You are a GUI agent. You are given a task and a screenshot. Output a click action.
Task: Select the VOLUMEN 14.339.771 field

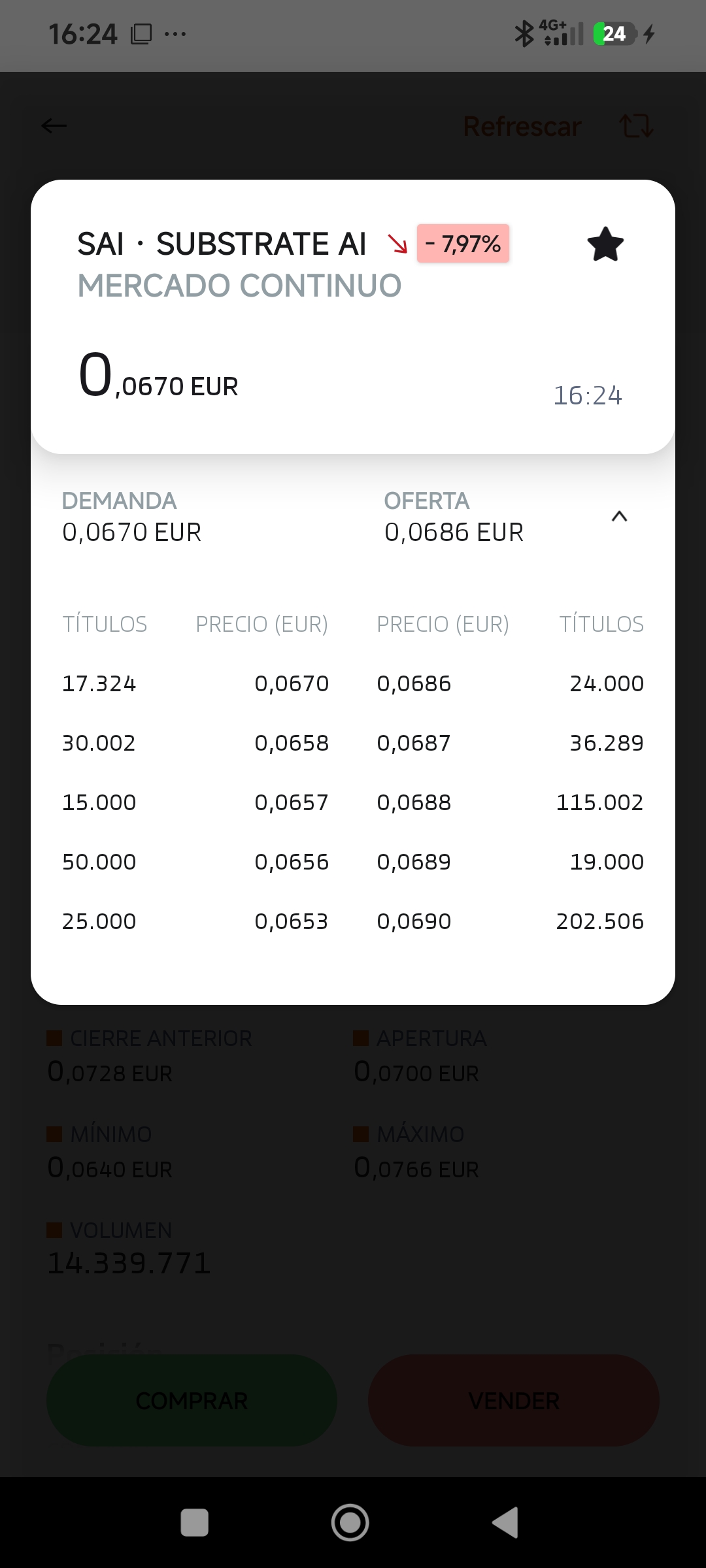129,1248
